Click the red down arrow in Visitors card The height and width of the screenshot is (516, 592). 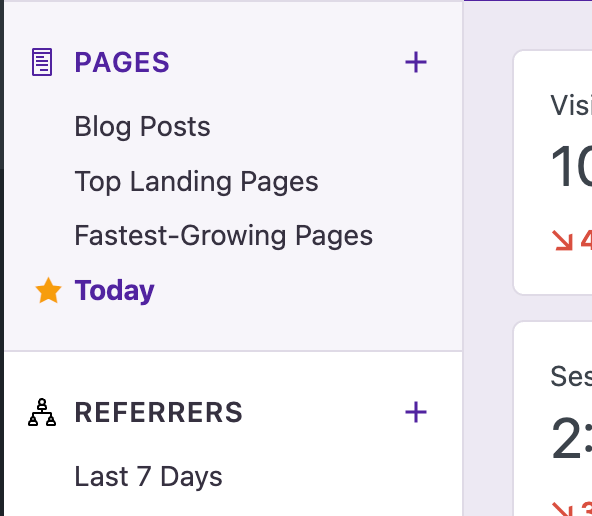point(562,240)
